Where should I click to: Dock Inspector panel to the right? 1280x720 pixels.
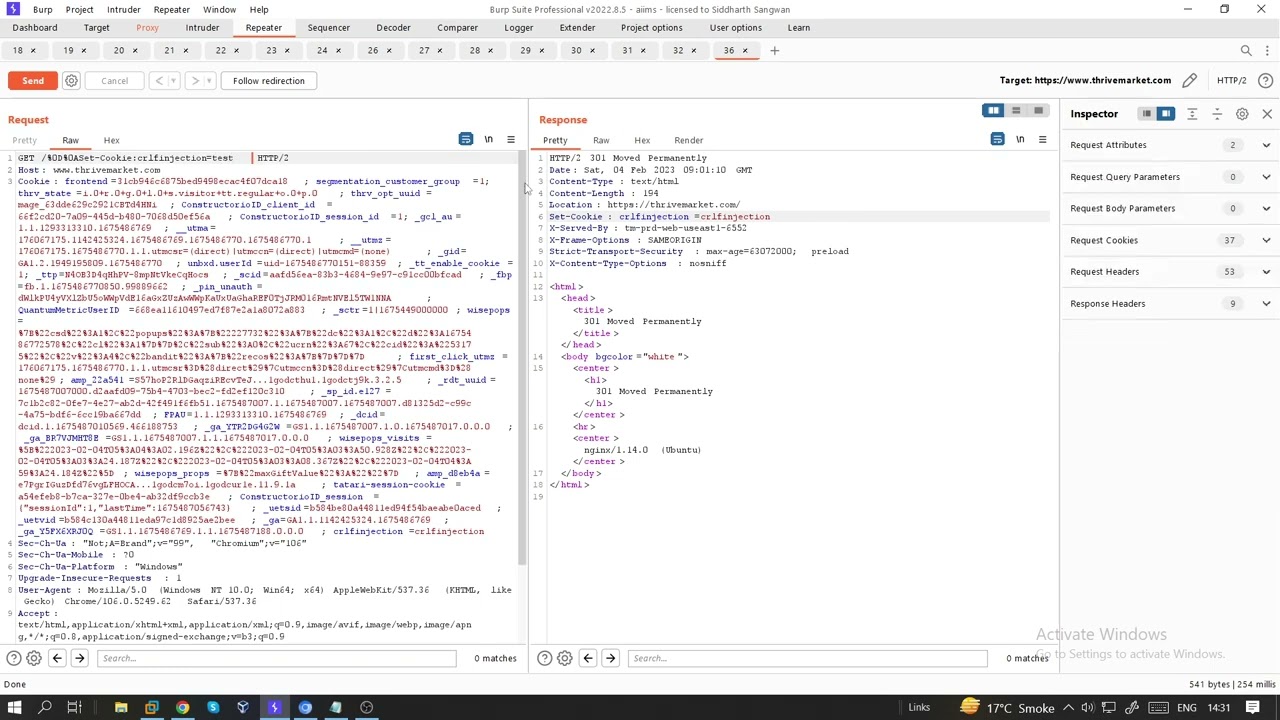(x=1166, y=114)
